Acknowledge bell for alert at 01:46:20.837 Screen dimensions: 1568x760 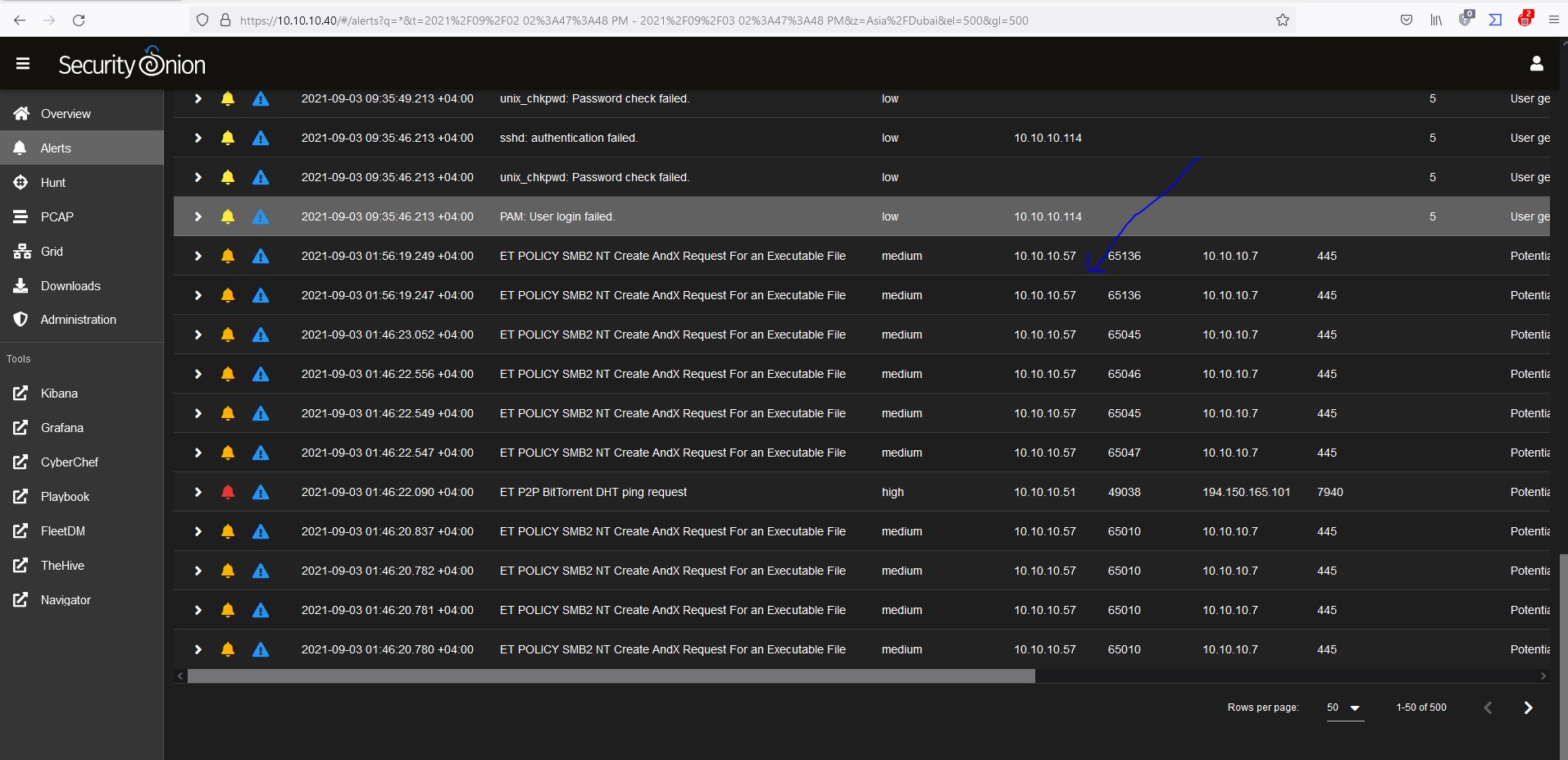coord(228,531)
